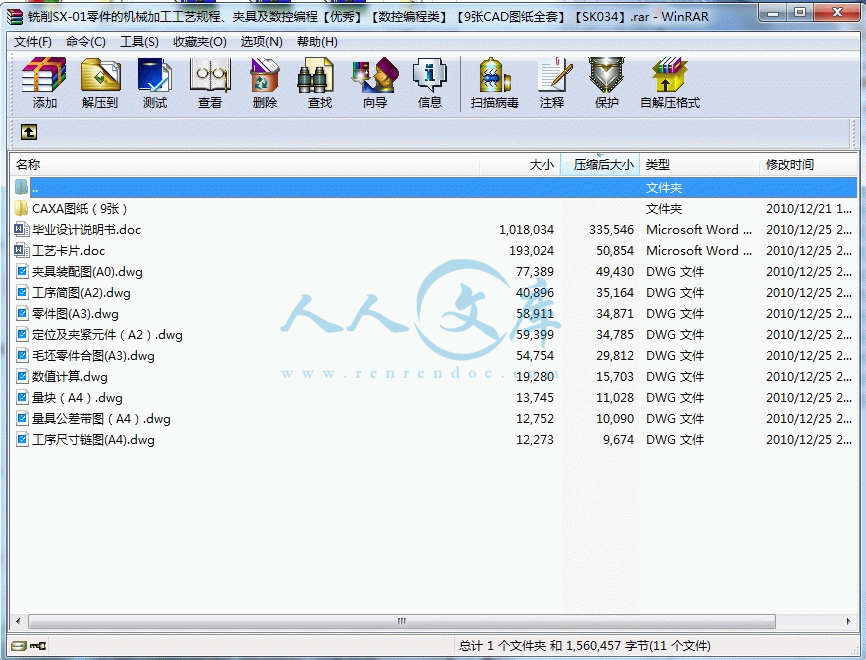Close the WinRAR window

(837, 13)
